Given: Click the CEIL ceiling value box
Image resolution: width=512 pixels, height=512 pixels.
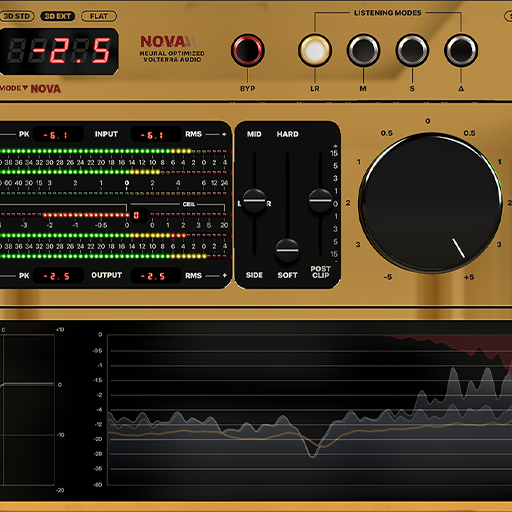Looking at the screenshot, I should click(x=136, y=215).
